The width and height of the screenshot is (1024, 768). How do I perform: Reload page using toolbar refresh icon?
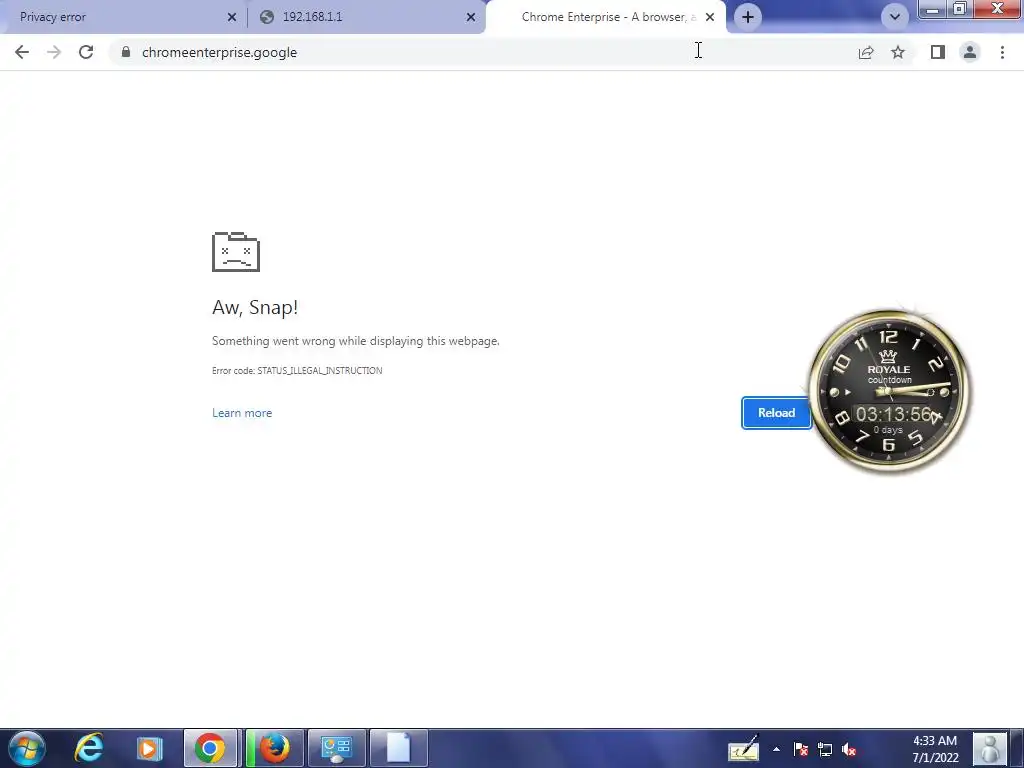point(86,52)
